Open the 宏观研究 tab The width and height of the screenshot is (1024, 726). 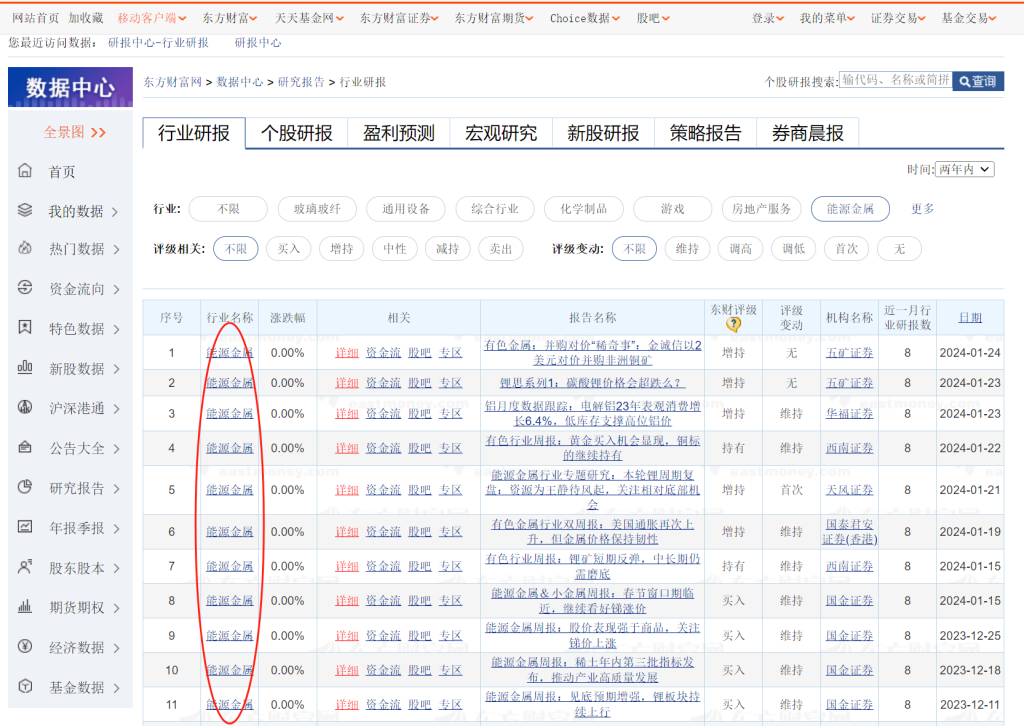click(x=501, y=133)
